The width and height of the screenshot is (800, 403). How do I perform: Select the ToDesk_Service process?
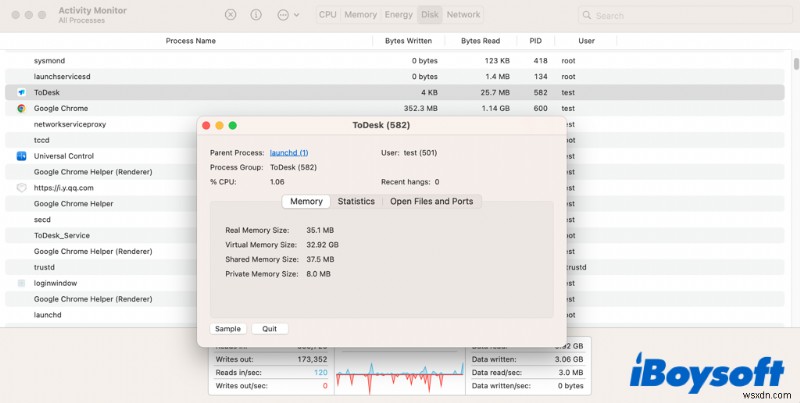(x=62, y=235)
